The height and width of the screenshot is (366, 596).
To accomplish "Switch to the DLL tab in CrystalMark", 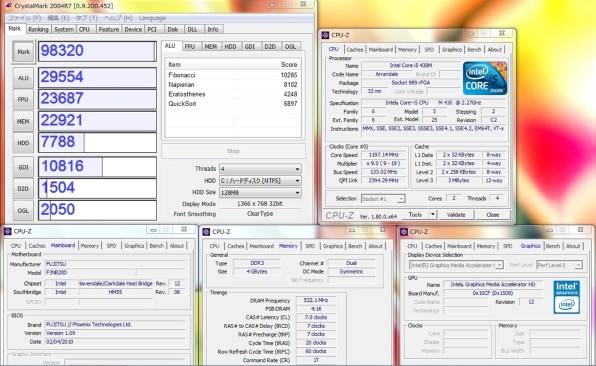I will pyautogui.click(x=192, y=29).
